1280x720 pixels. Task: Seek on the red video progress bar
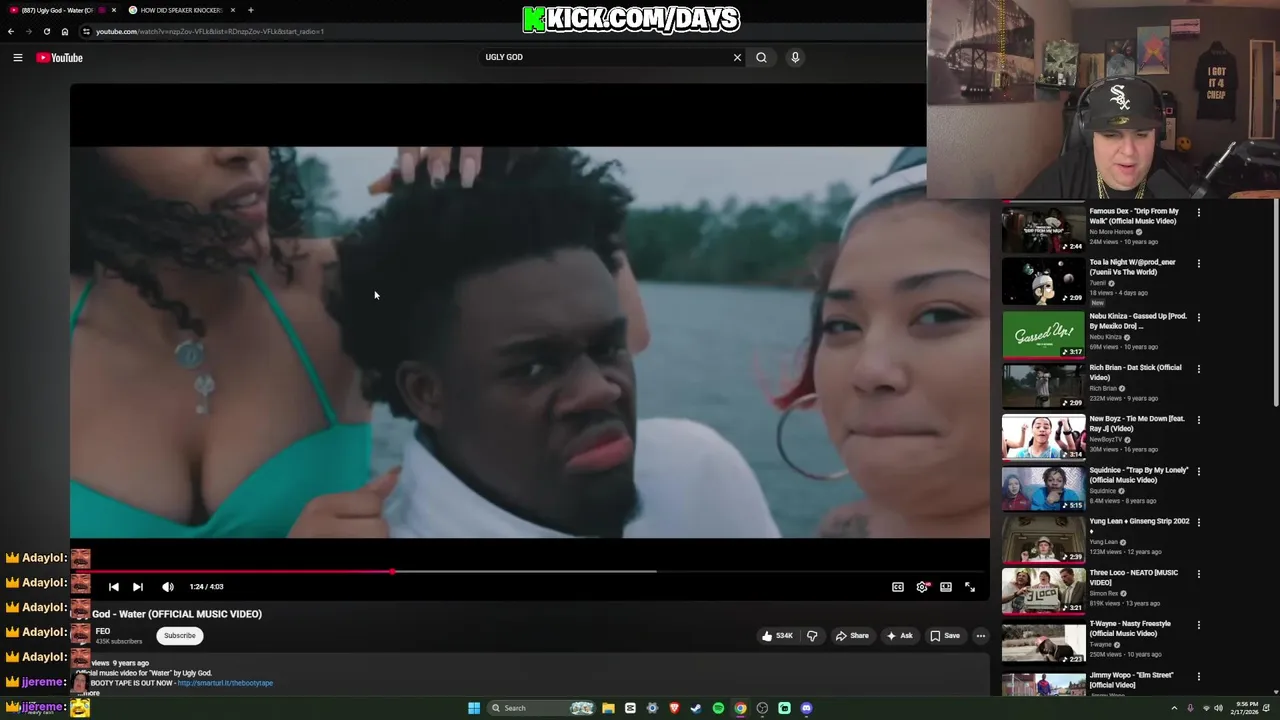pyautogui.click(x=530, y=572)
